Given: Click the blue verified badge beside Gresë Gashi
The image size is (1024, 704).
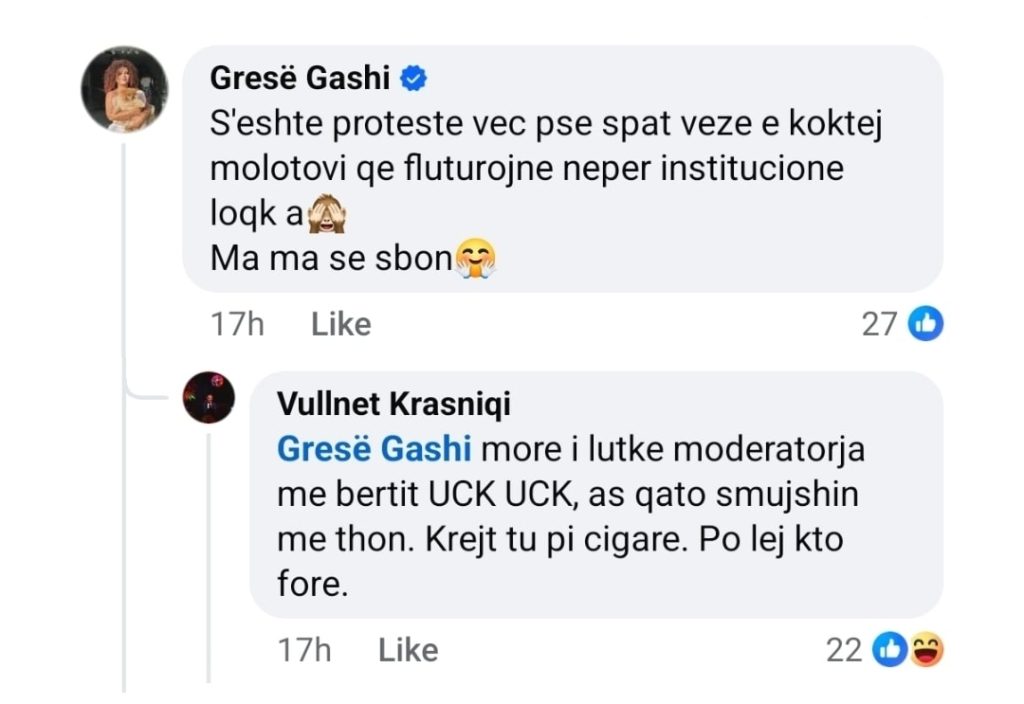Looking at the screenshot, I should point(416,76).
